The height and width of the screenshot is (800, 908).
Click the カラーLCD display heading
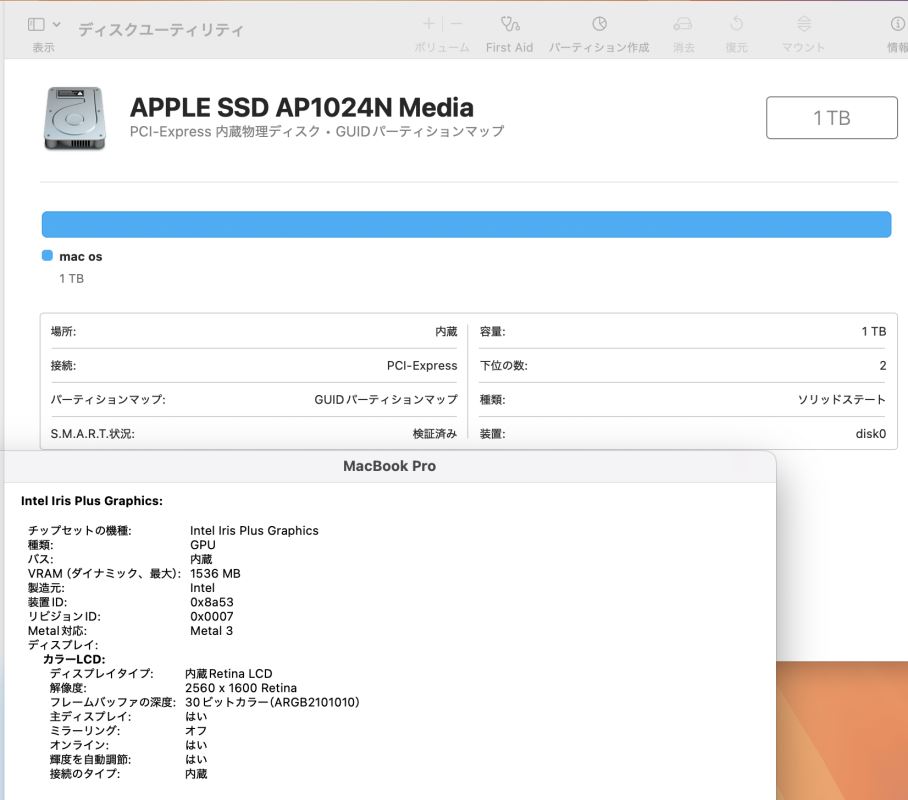pyautogui.click(x=74, y=660)
